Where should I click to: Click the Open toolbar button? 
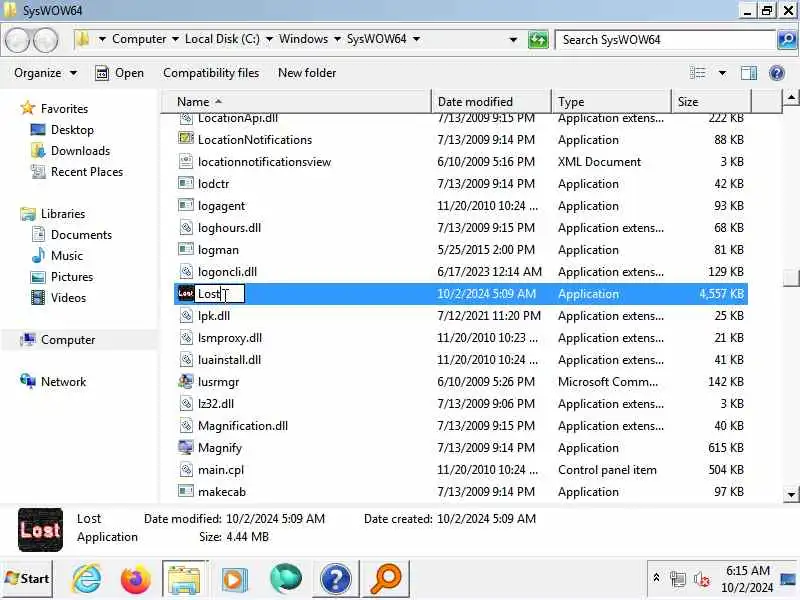pos(120,73)
